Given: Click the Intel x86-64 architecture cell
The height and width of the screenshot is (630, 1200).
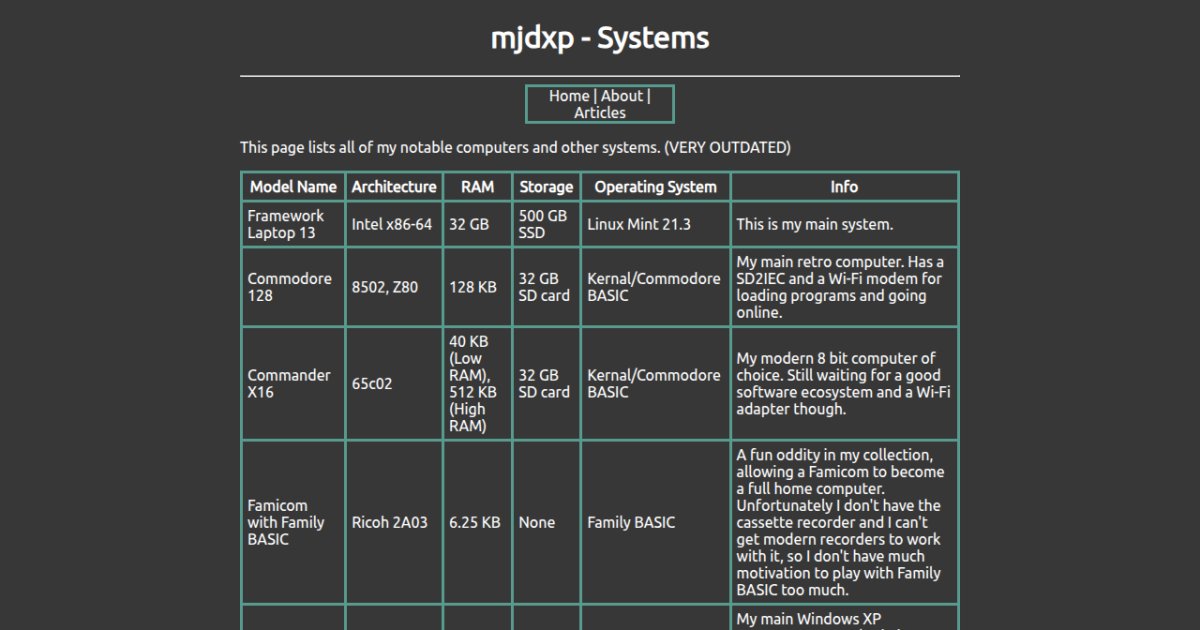Looking at the screenshot, I should (394, 224).
